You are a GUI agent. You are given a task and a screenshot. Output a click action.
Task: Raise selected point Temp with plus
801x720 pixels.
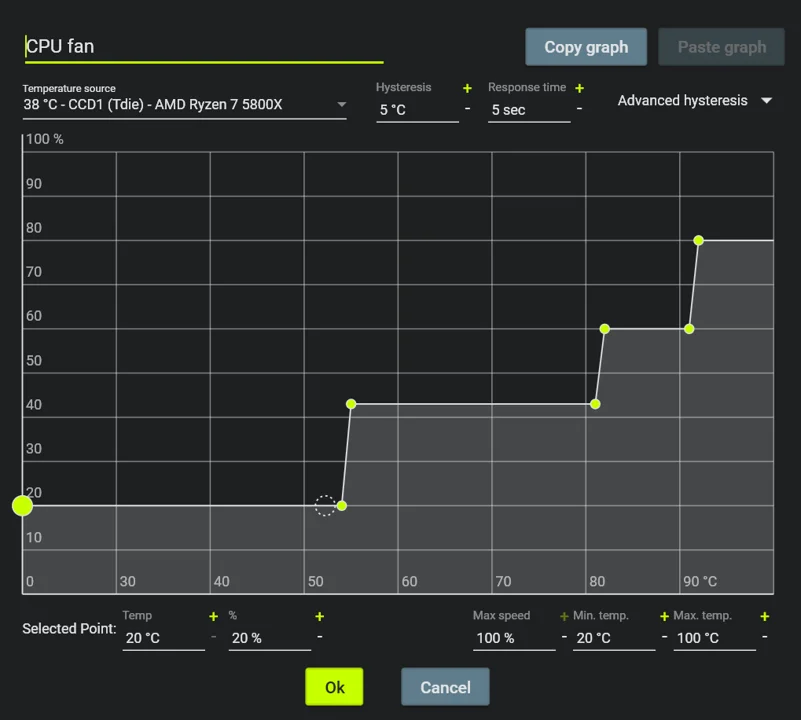214,617
